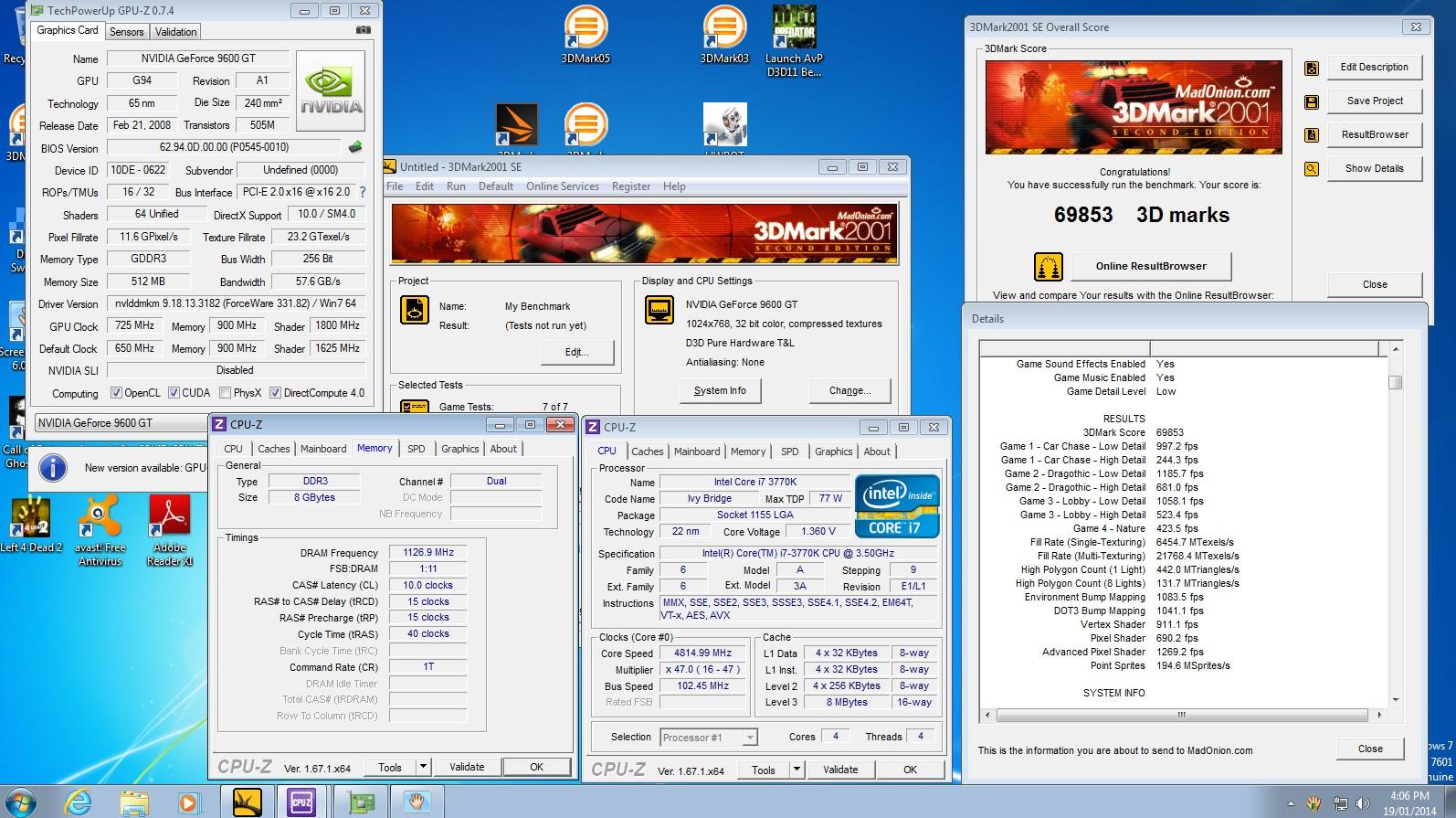
Task: Open Windows Explorer folder in taskbar
Action: (134, 802)
